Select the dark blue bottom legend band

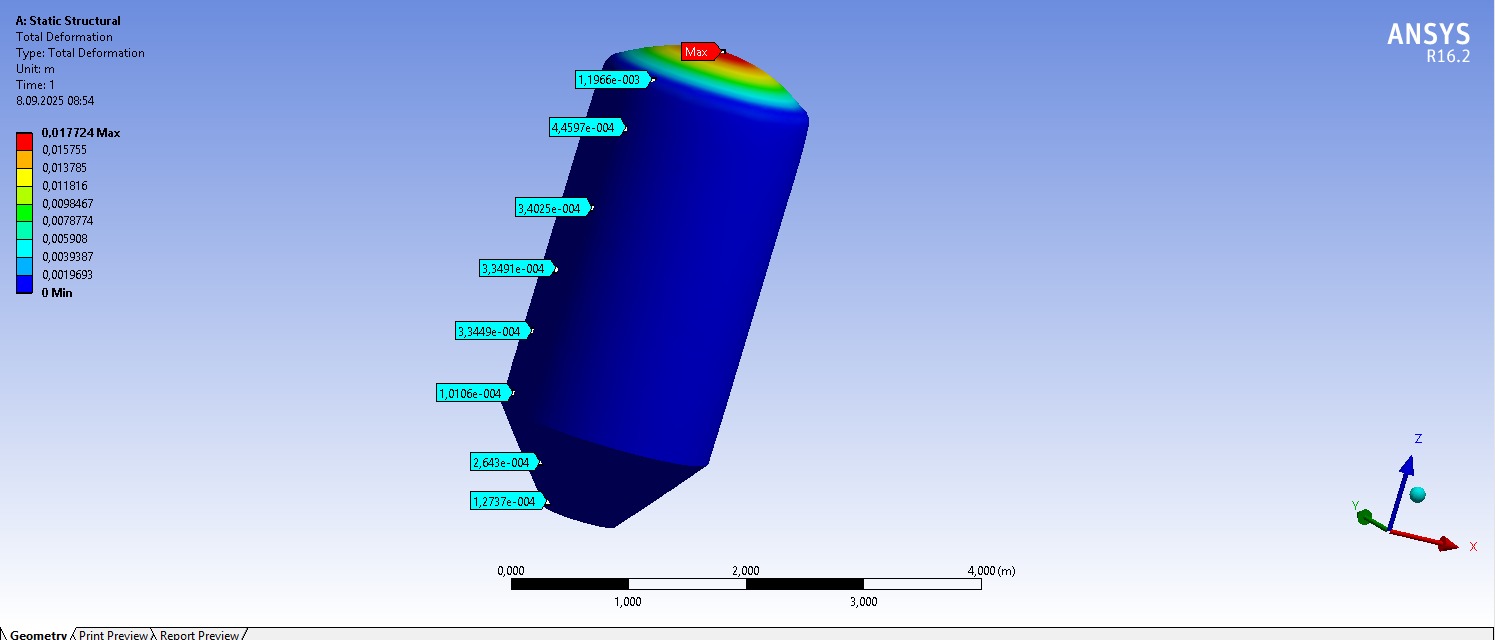24,284
